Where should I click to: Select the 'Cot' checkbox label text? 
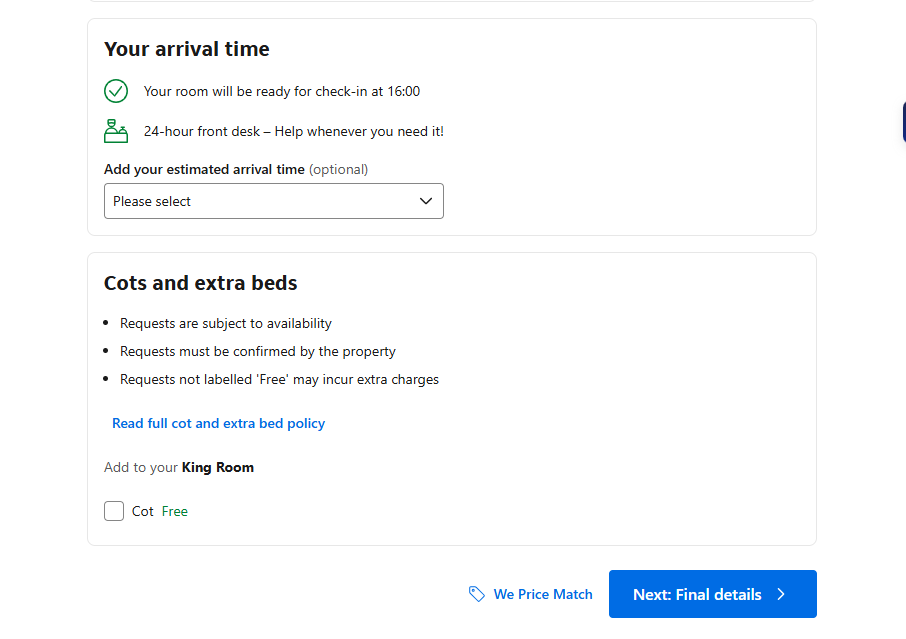point(143,511)
